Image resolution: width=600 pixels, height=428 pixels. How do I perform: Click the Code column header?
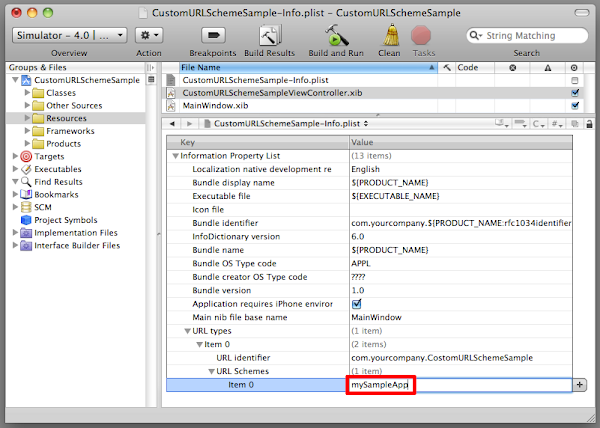coord(475,68)
